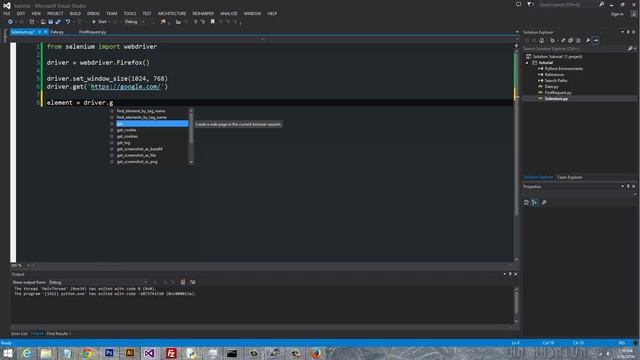Select FindRequest.py in Solution Explorer
Viewport: 640px width, 360px height.
(x=558, y=93)
